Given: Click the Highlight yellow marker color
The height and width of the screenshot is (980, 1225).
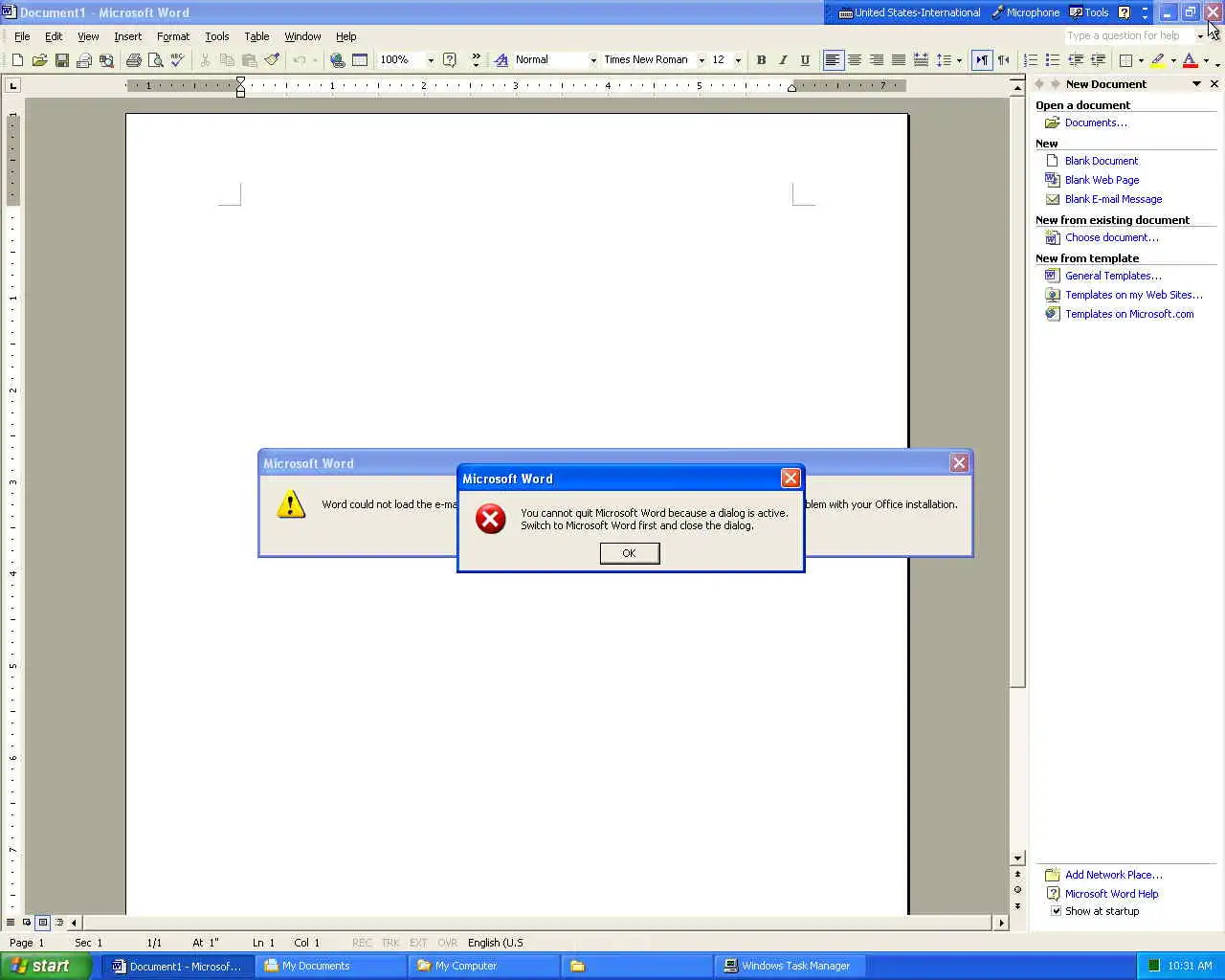Looking at the screenshot, I should 1158,60.
